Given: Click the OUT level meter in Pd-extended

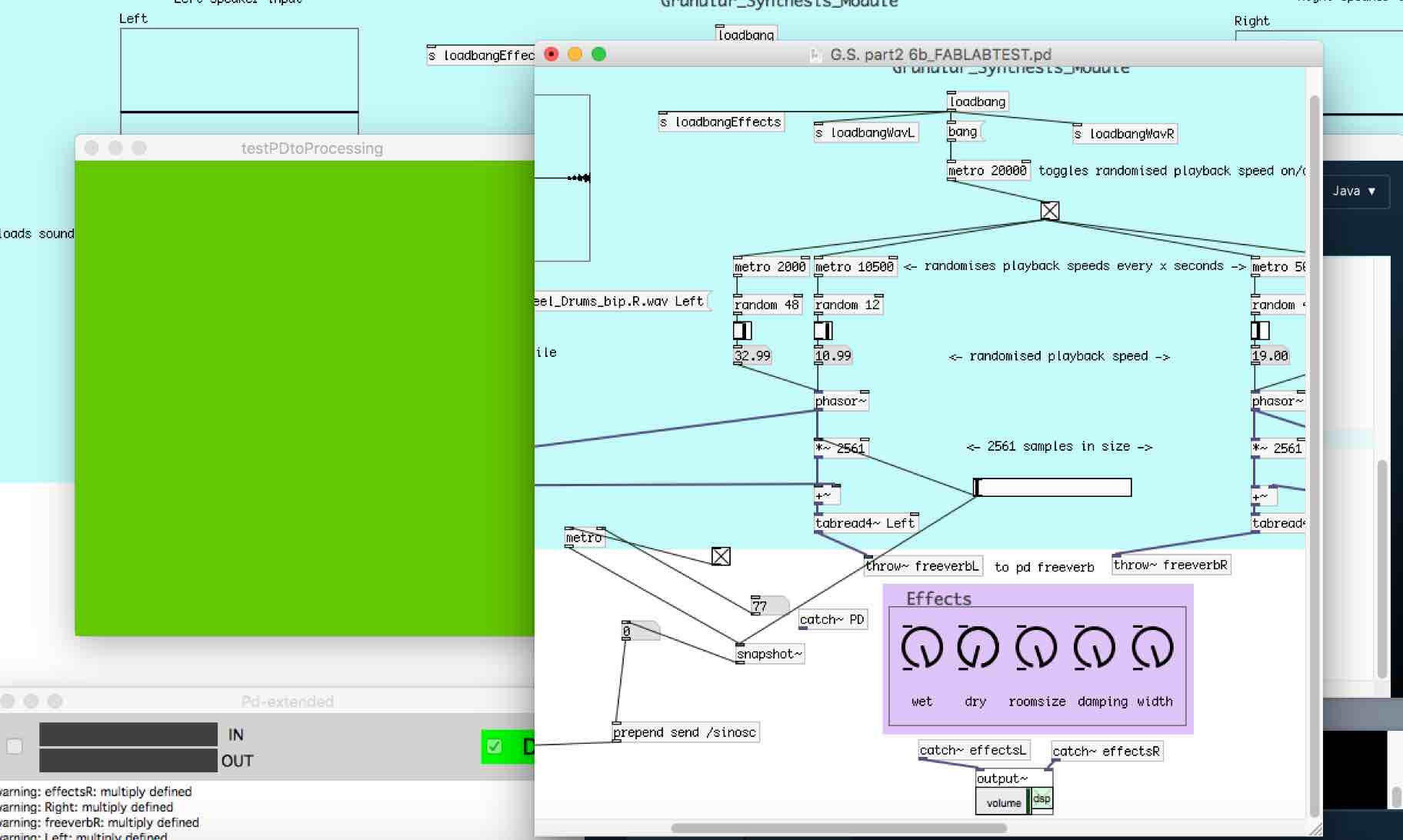Looking at the screenshot, I should [x=128, y=761].
